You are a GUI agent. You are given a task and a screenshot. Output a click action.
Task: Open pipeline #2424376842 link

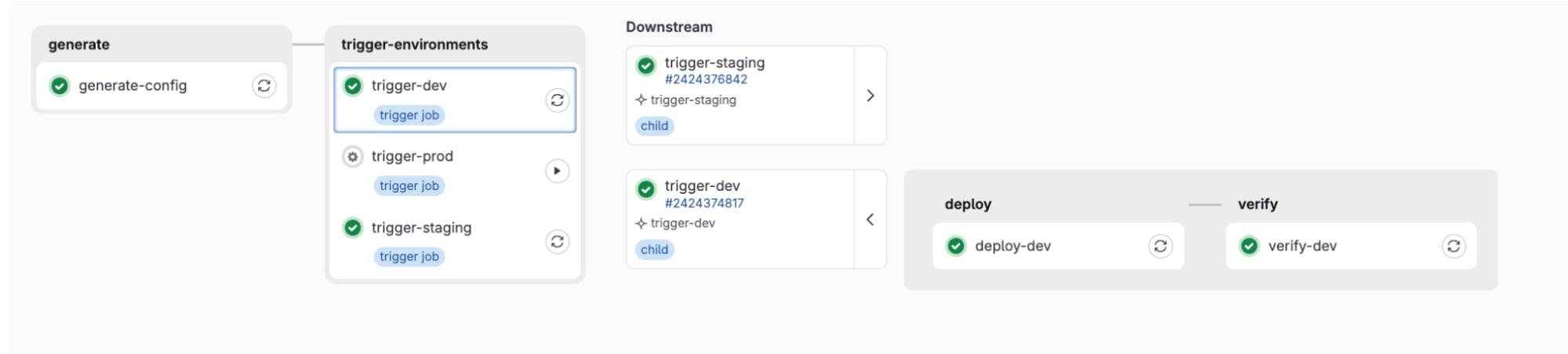pyautogui.click(x=706, y=79)
